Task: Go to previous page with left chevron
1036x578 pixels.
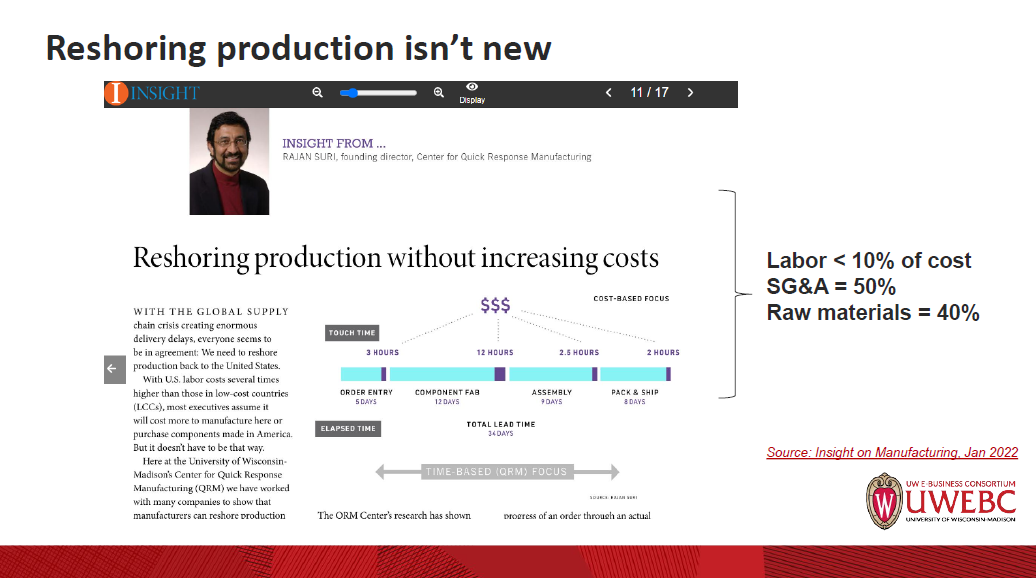Action: point(608,92)
